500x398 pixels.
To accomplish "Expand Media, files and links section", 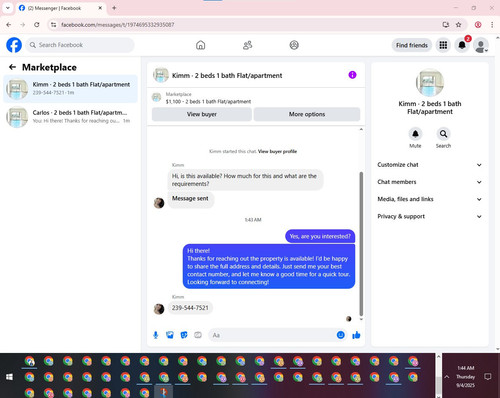I will point(430,199).
